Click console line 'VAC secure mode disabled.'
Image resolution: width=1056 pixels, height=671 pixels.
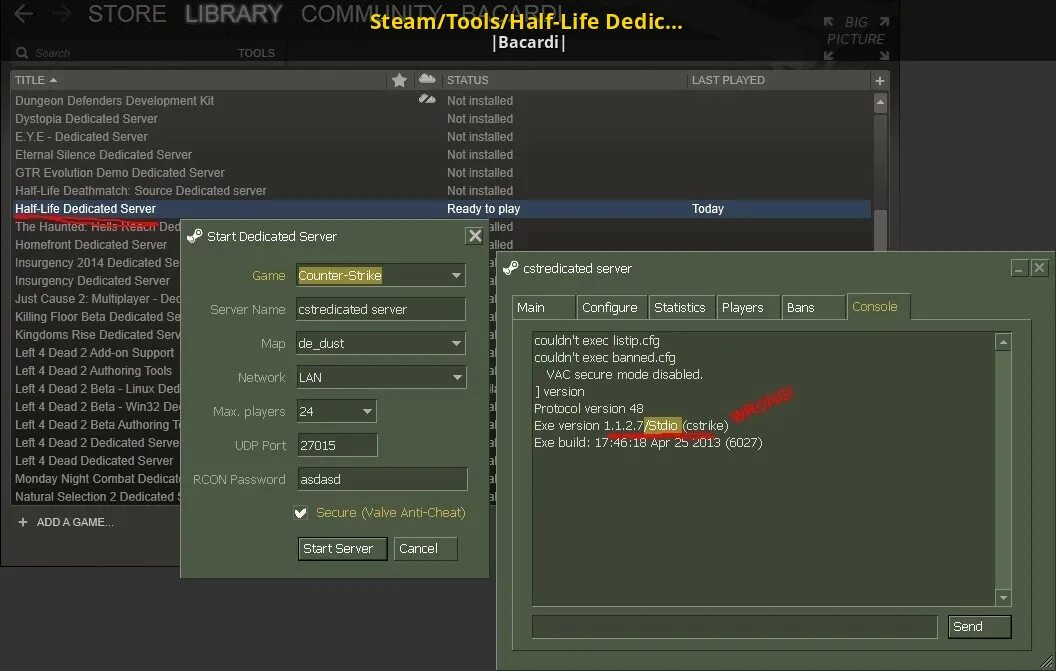624,375
